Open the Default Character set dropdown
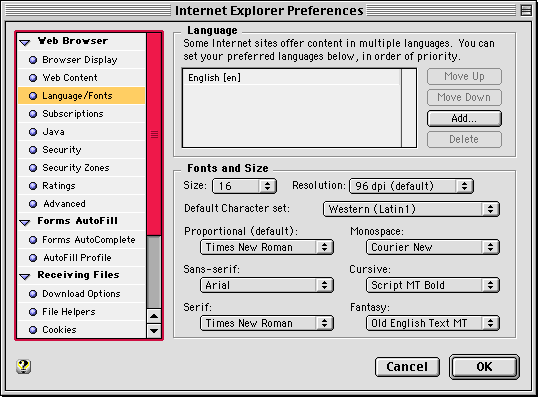The height and width of the screenshot is (397, 538). (x=411, y=209)
